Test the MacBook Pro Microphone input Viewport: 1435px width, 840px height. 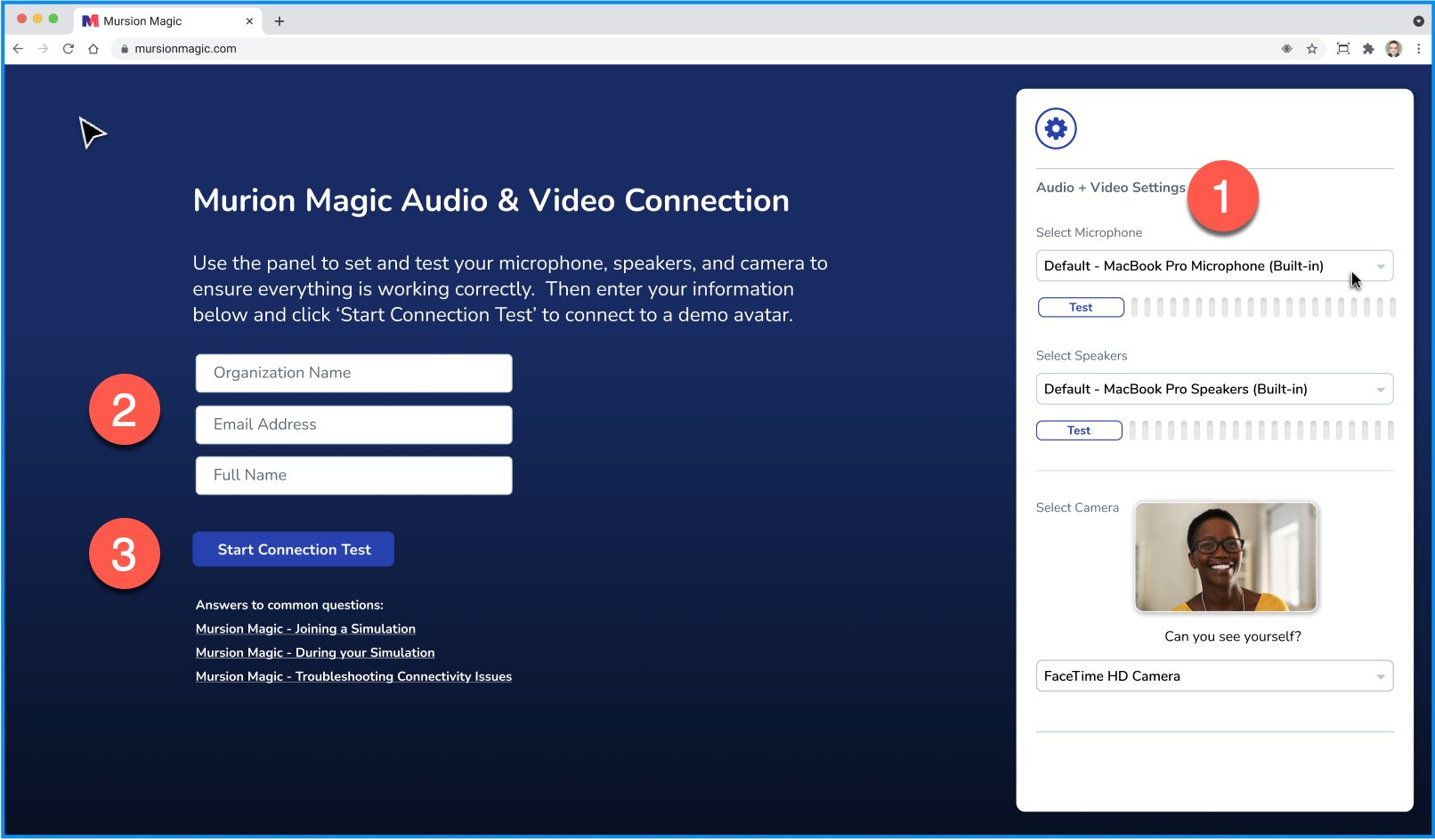1080,307
